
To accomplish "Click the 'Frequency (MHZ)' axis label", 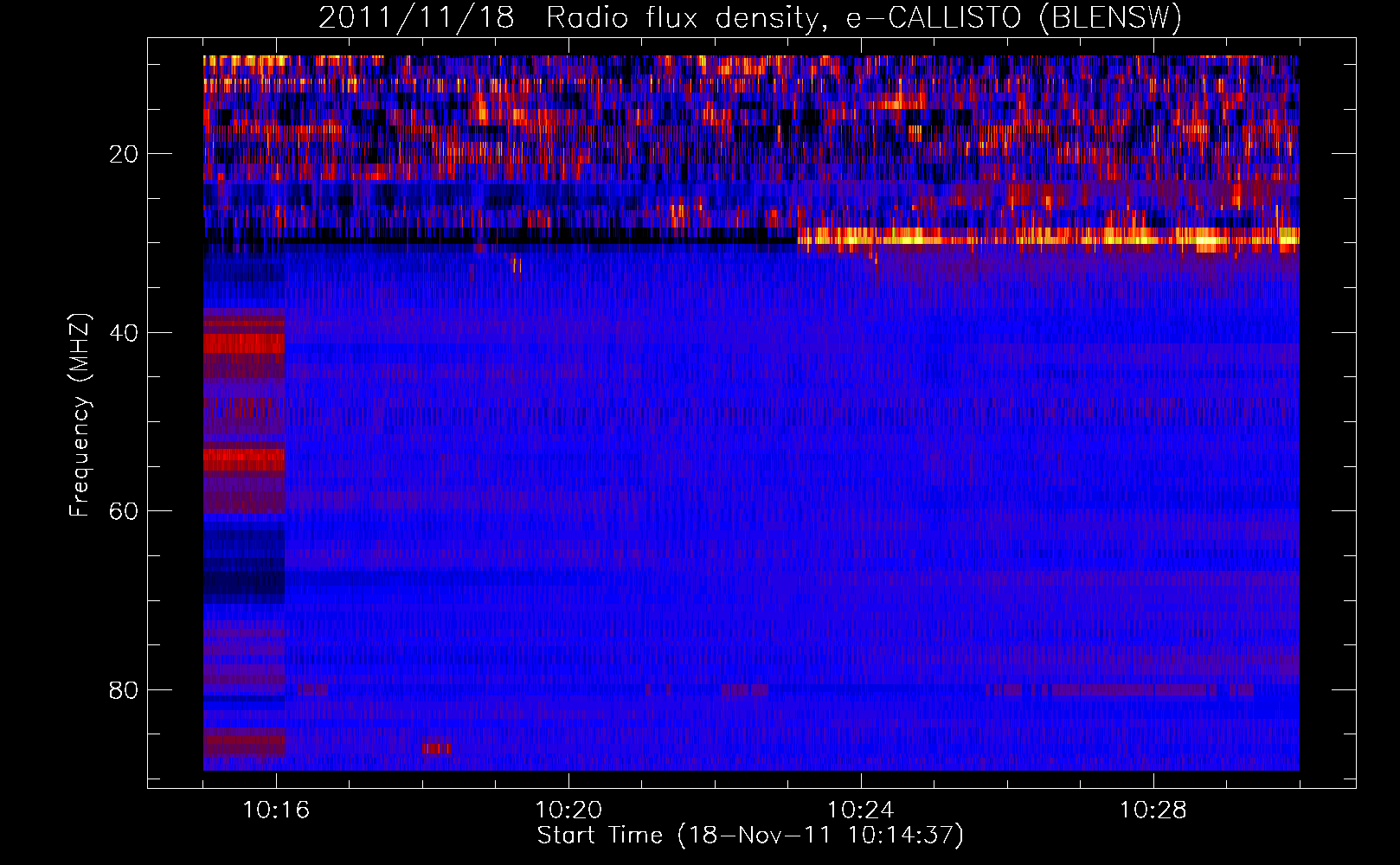I will click(80, 415).
